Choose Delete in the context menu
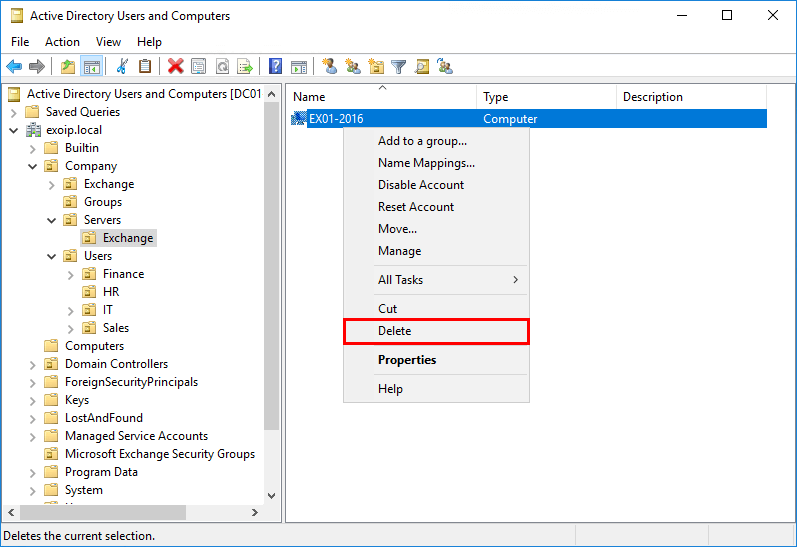Image resolution: width=797 pixels, height=547 pixels. coord(436,331)
